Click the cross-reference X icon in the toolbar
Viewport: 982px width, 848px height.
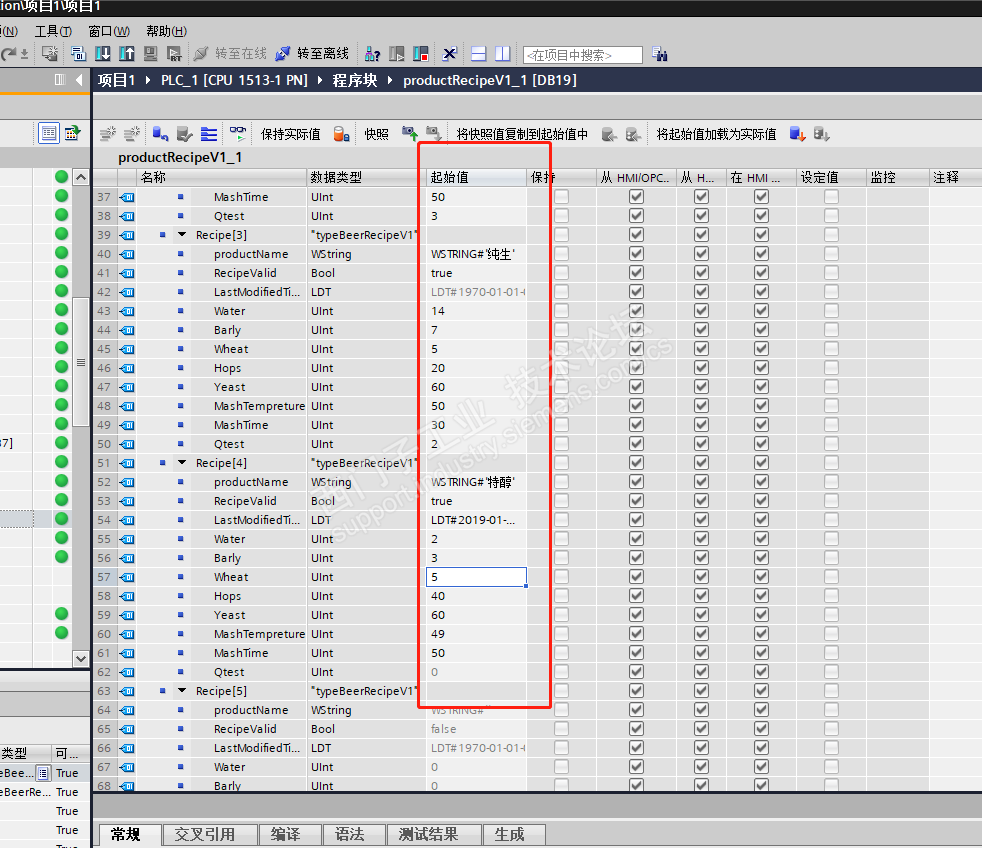(449, 54)
